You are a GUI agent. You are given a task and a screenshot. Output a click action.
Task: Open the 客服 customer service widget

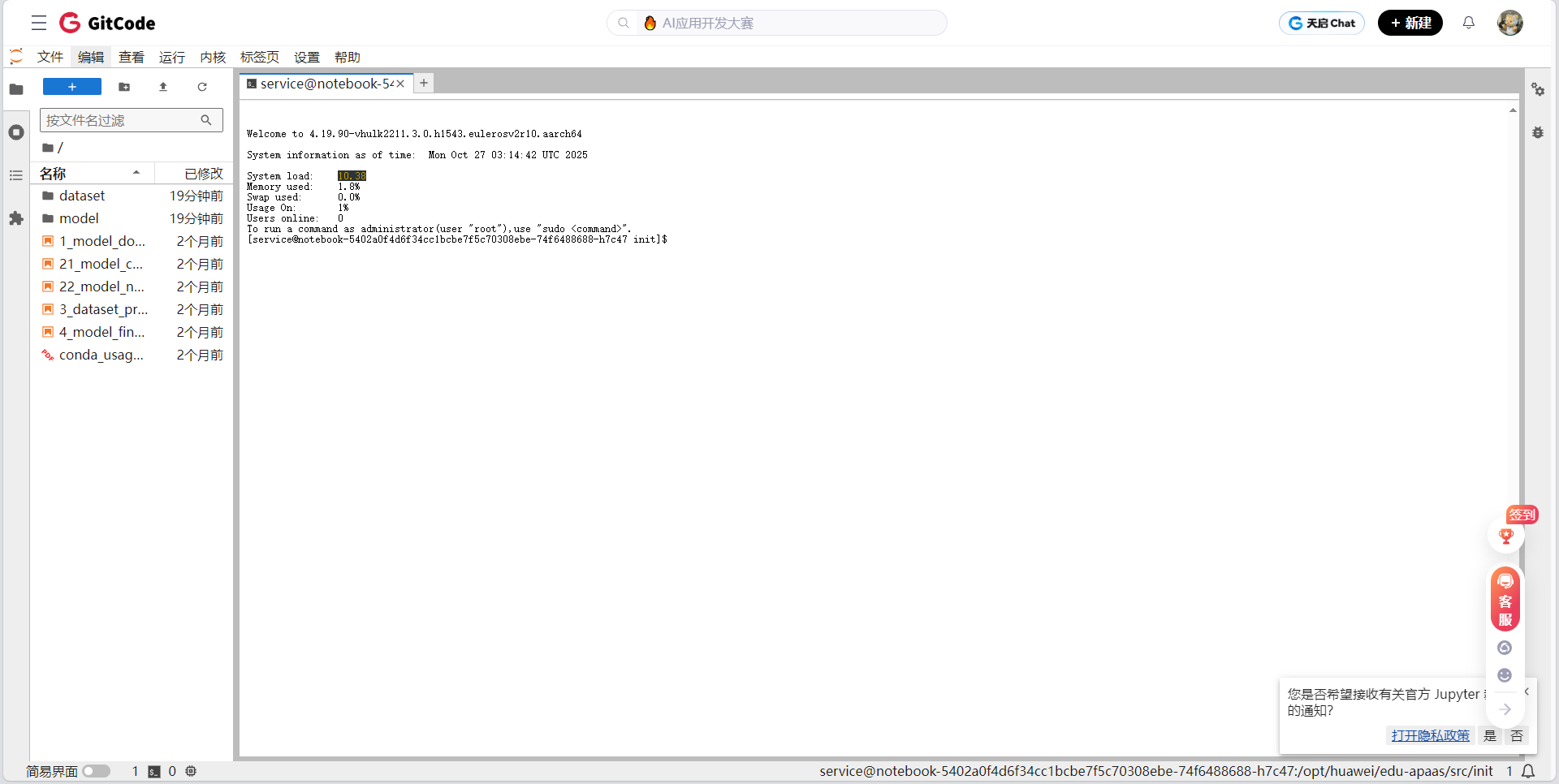click(x=1505, y=601)
